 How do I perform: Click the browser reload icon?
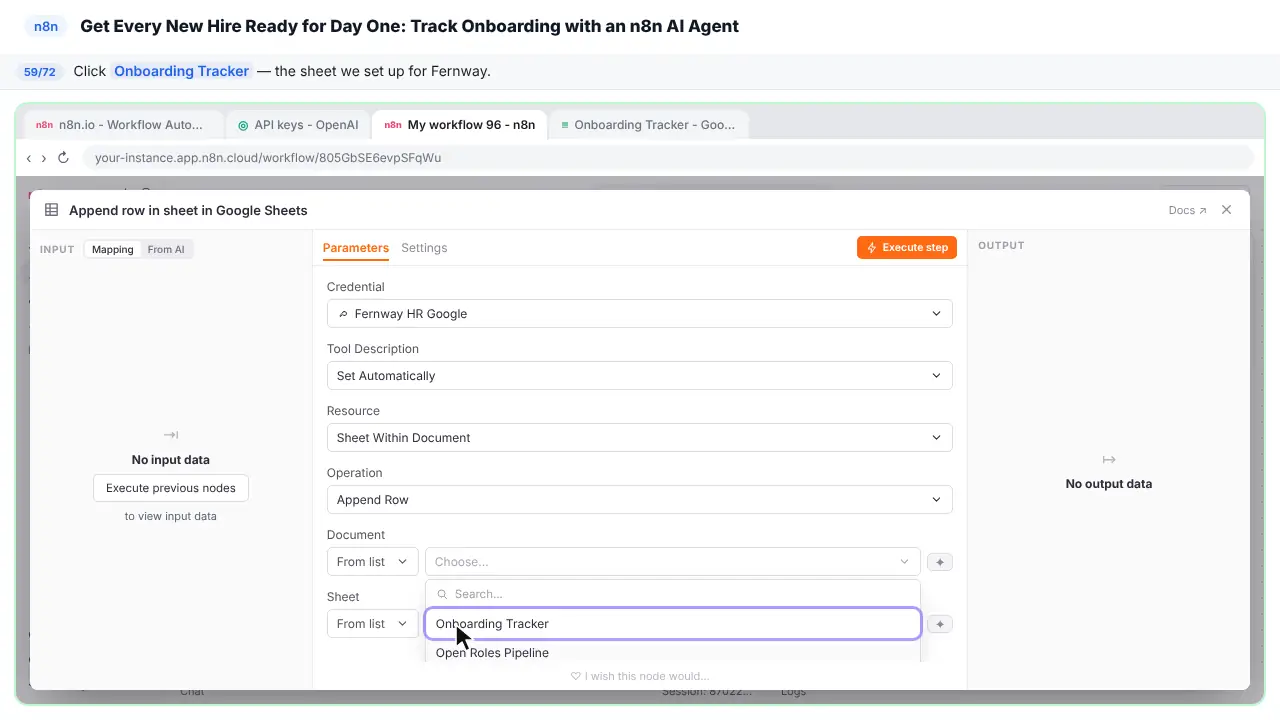(x=63, y=158)
